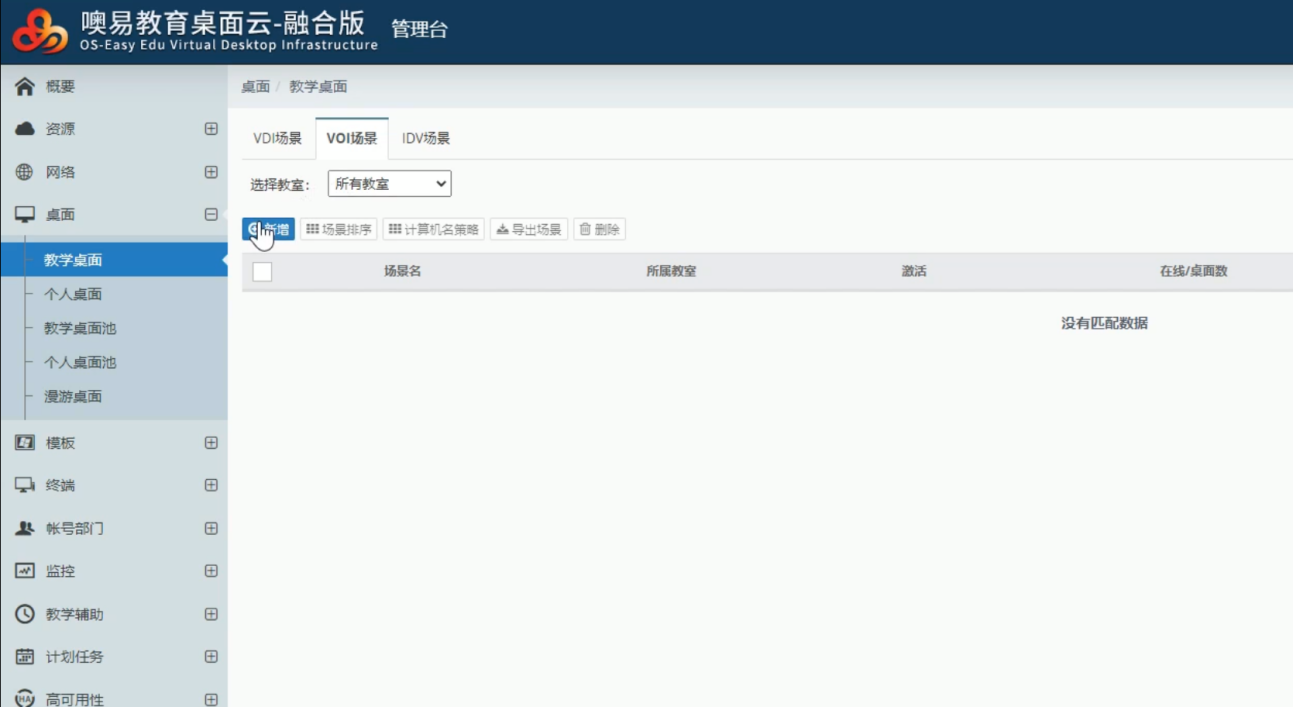This screenshot has width=1293, height=707.
Task: Click the 监控 monitor chart icon
Action: [25, 571]
